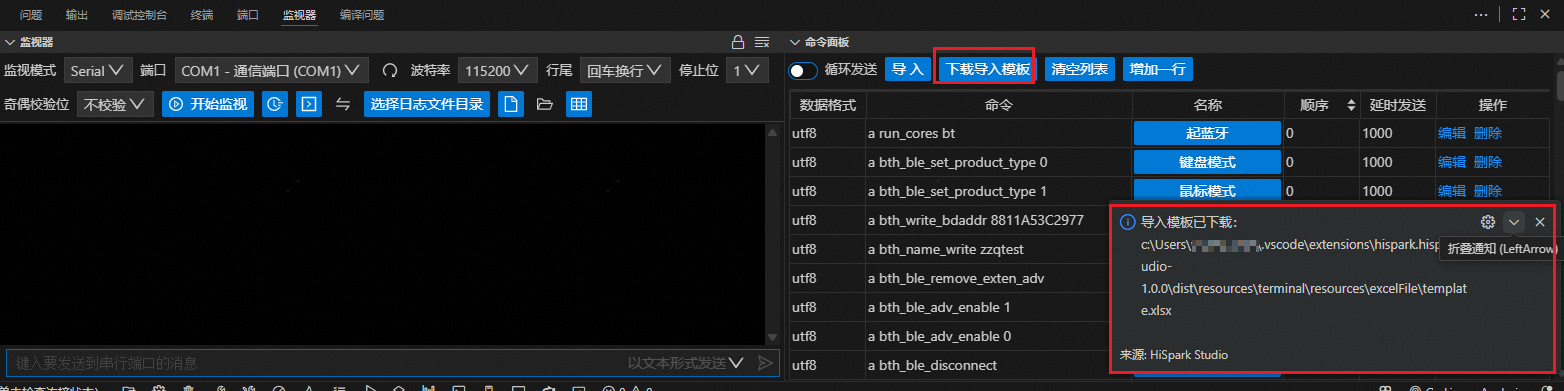Image resolution: width=1564 pixels, height=391 pixels.
Task: Click 编辑 in the a run_cores bt row
Action: pyautogui.click(x=1452, y=133)
